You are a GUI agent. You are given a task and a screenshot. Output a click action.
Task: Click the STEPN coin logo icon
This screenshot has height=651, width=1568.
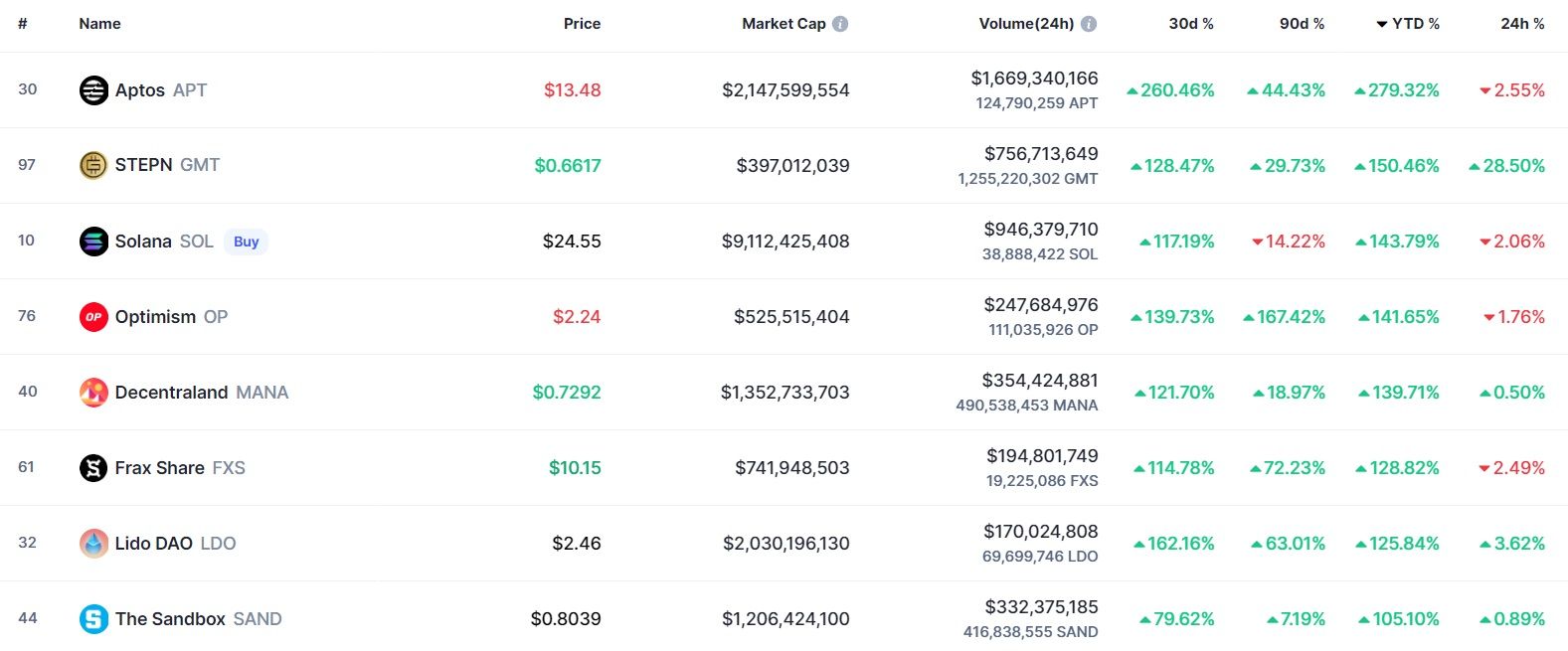pos(93,165)
